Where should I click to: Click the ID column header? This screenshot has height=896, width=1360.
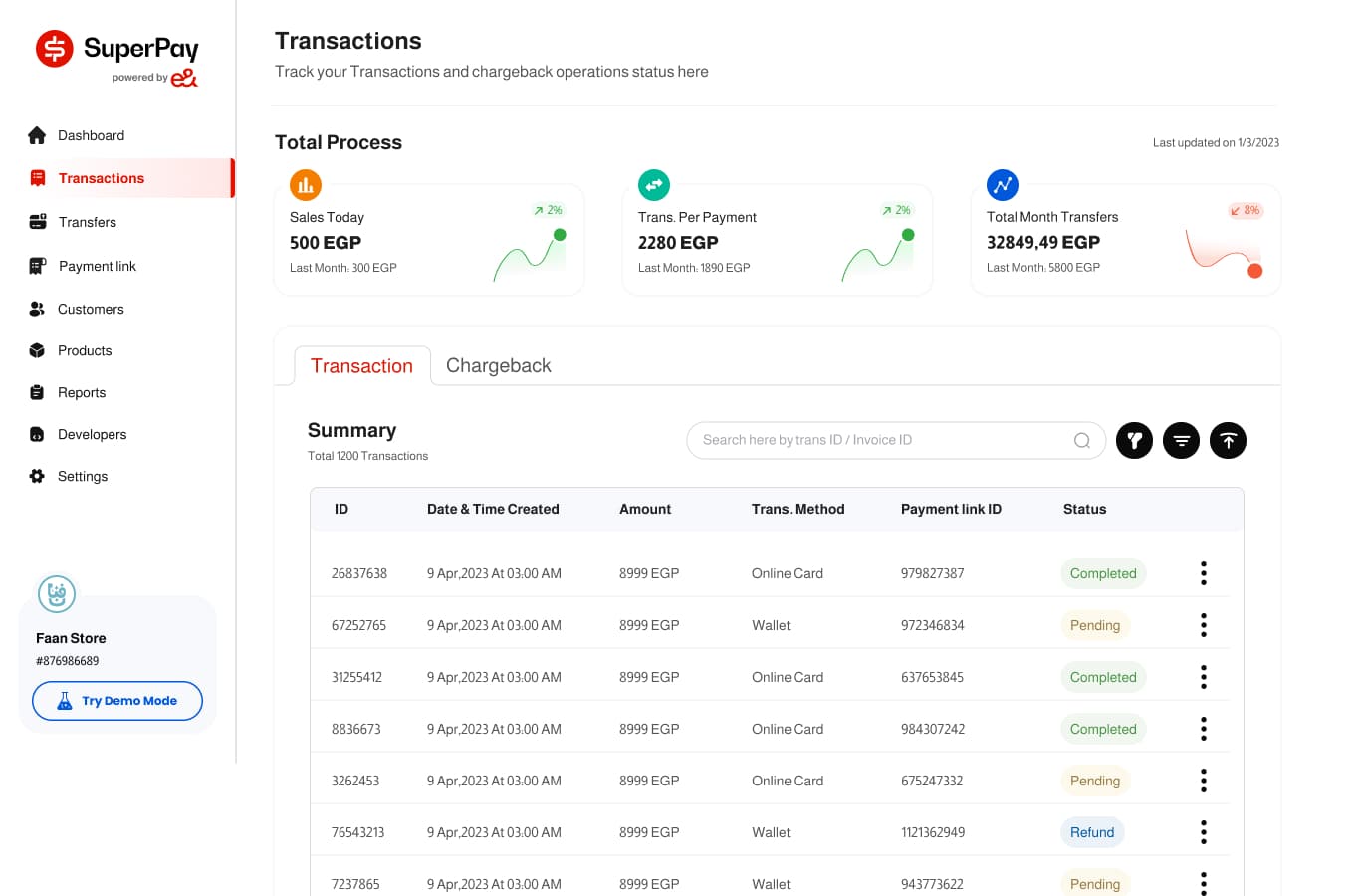(x=341, y=509)
